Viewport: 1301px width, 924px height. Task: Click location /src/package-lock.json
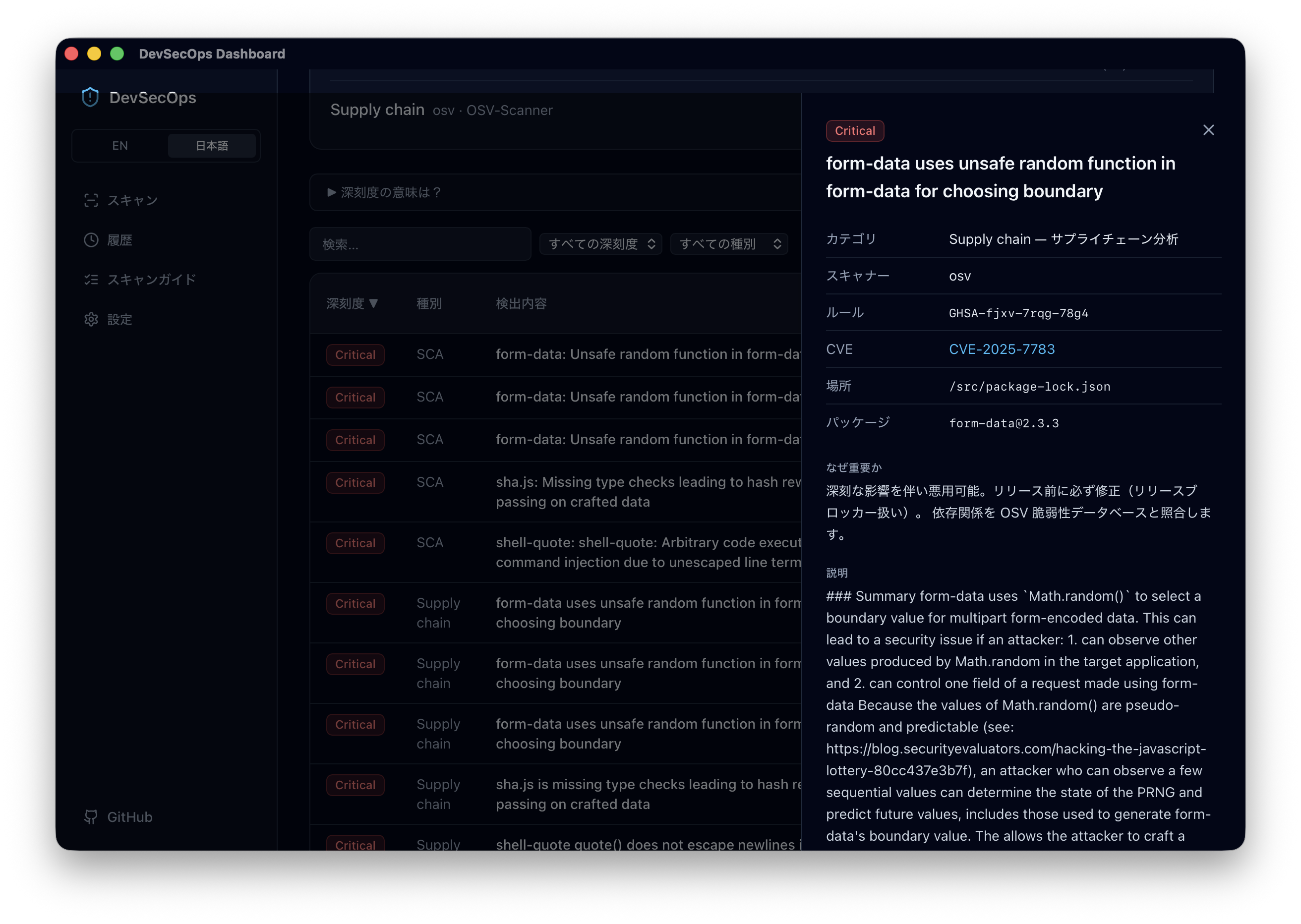pos(1029,386)
